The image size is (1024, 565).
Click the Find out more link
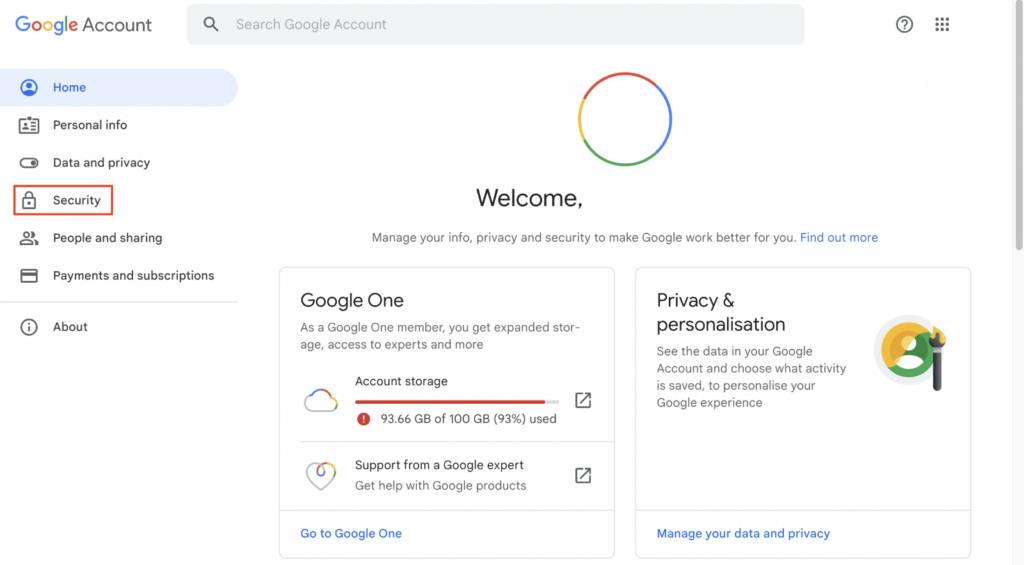[839, 238]
